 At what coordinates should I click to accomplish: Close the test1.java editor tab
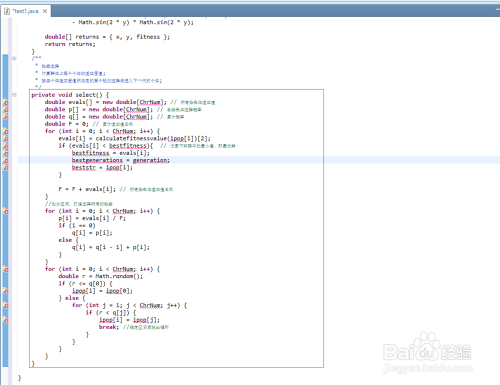coord(45,11)
